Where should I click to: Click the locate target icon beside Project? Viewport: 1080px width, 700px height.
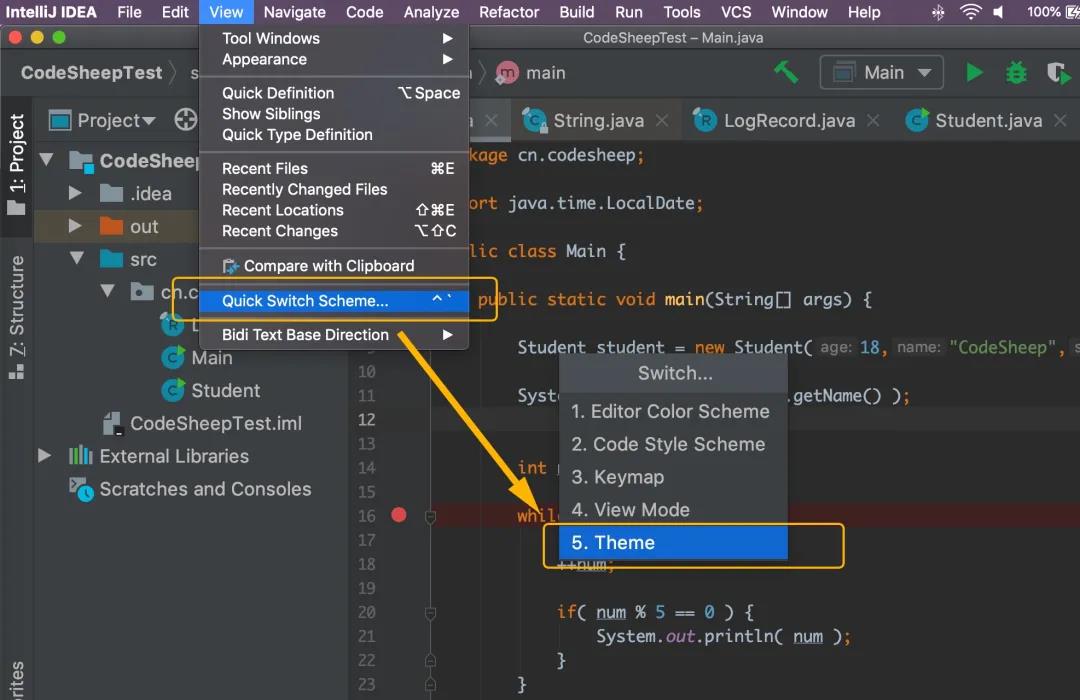[x=185, y=120]
